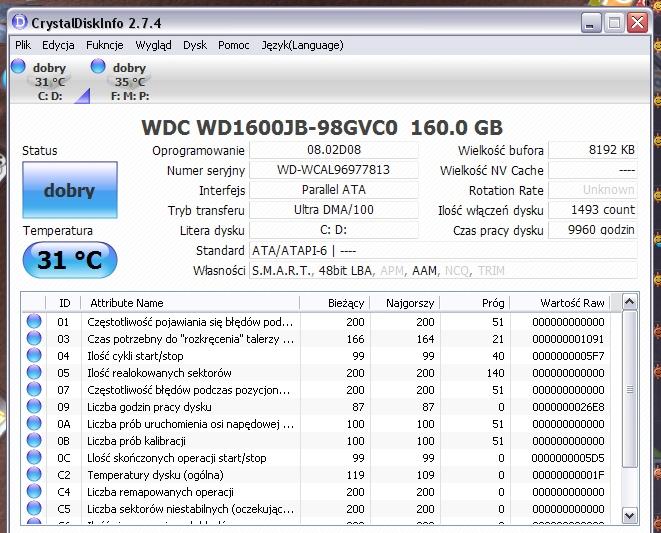The width and height of the screenshot is (661, 533).
Task: Click the blue status orb of attribute C4
Action: click(x=34, y=491)
